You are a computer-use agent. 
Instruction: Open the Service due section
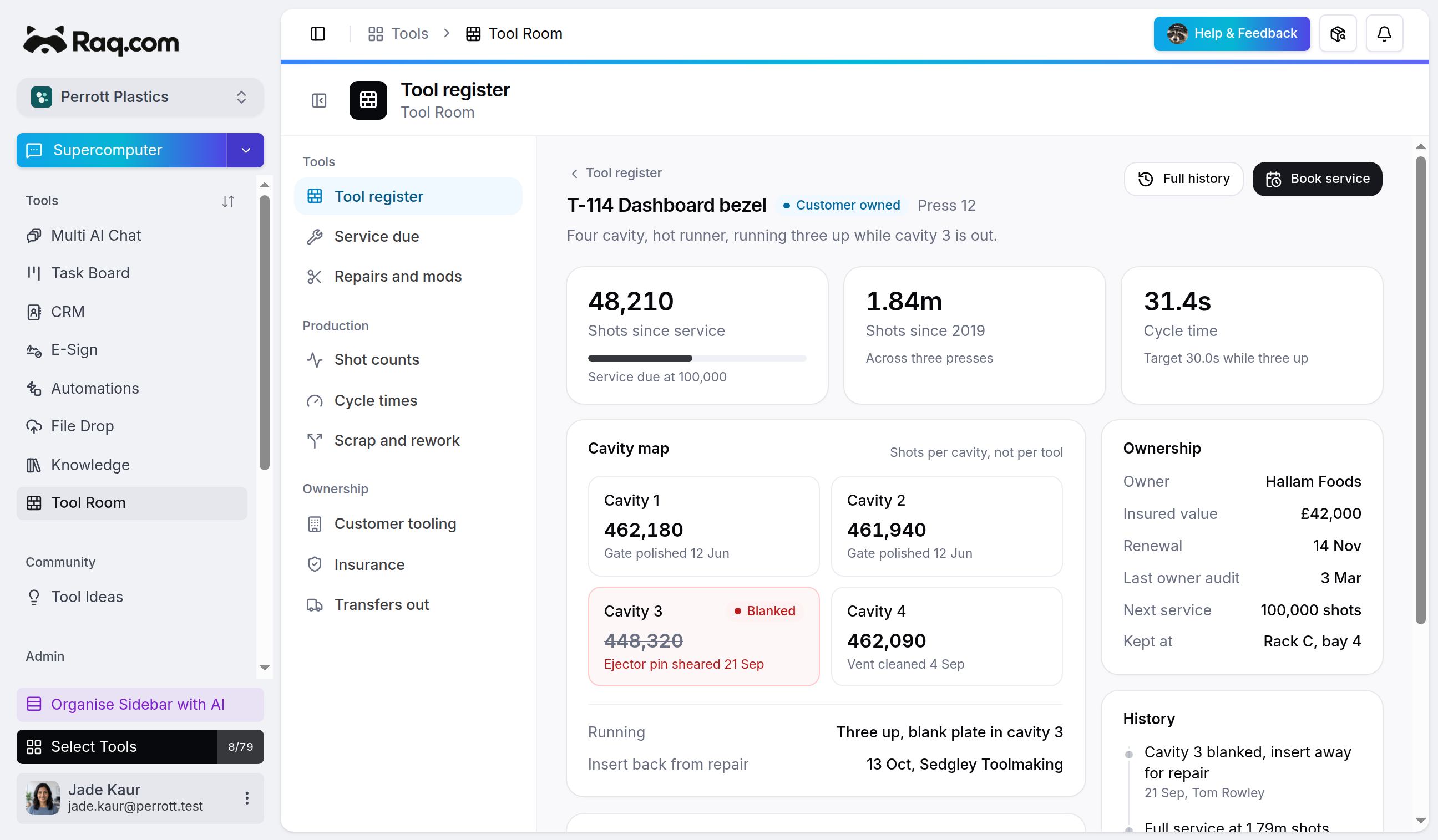[x=408, y=236]
